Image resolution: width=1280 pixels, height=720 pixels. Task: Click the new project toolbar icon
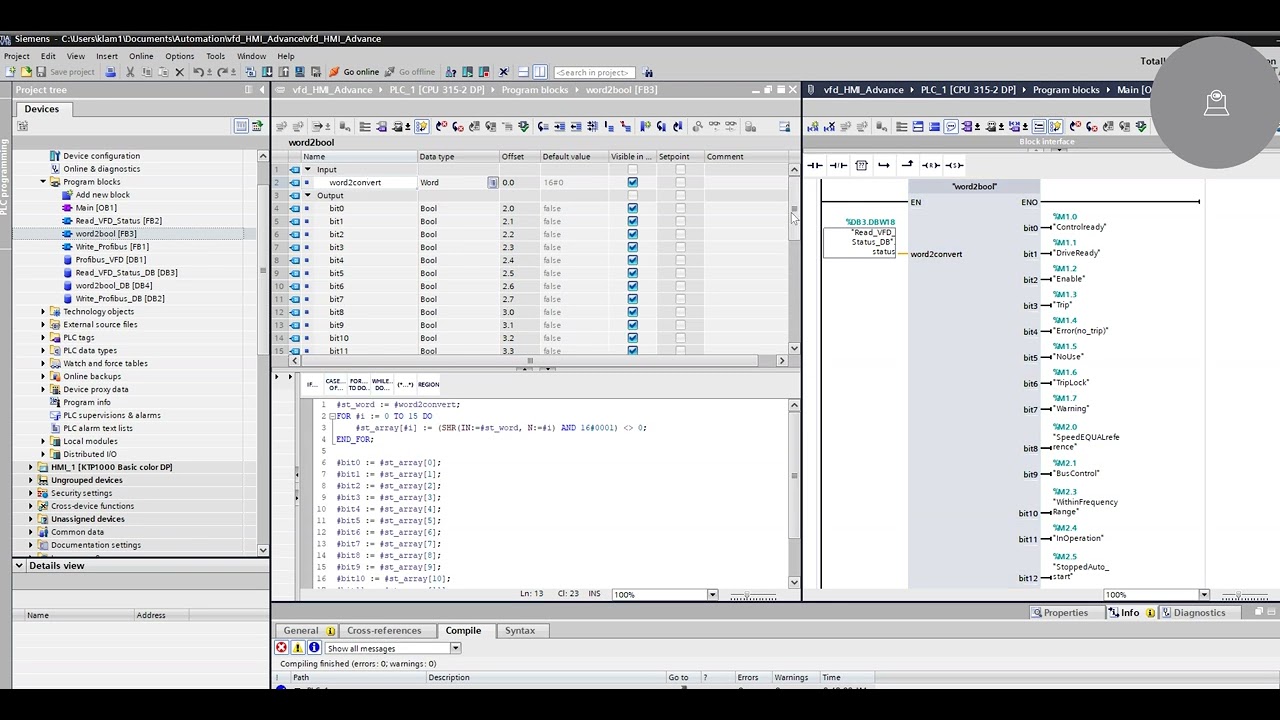[x=11, y=72]
